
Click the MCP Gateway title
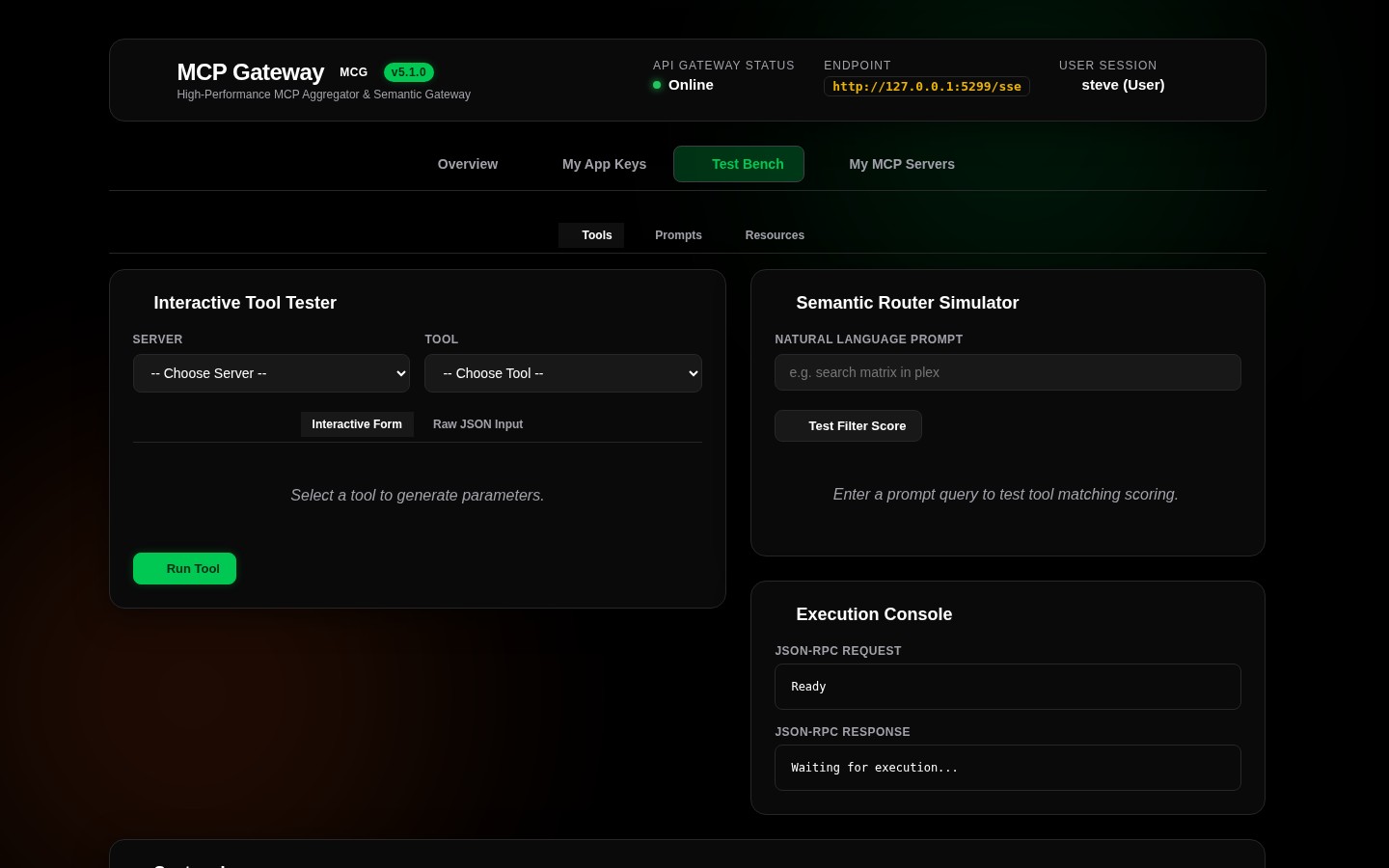point(250,72)
